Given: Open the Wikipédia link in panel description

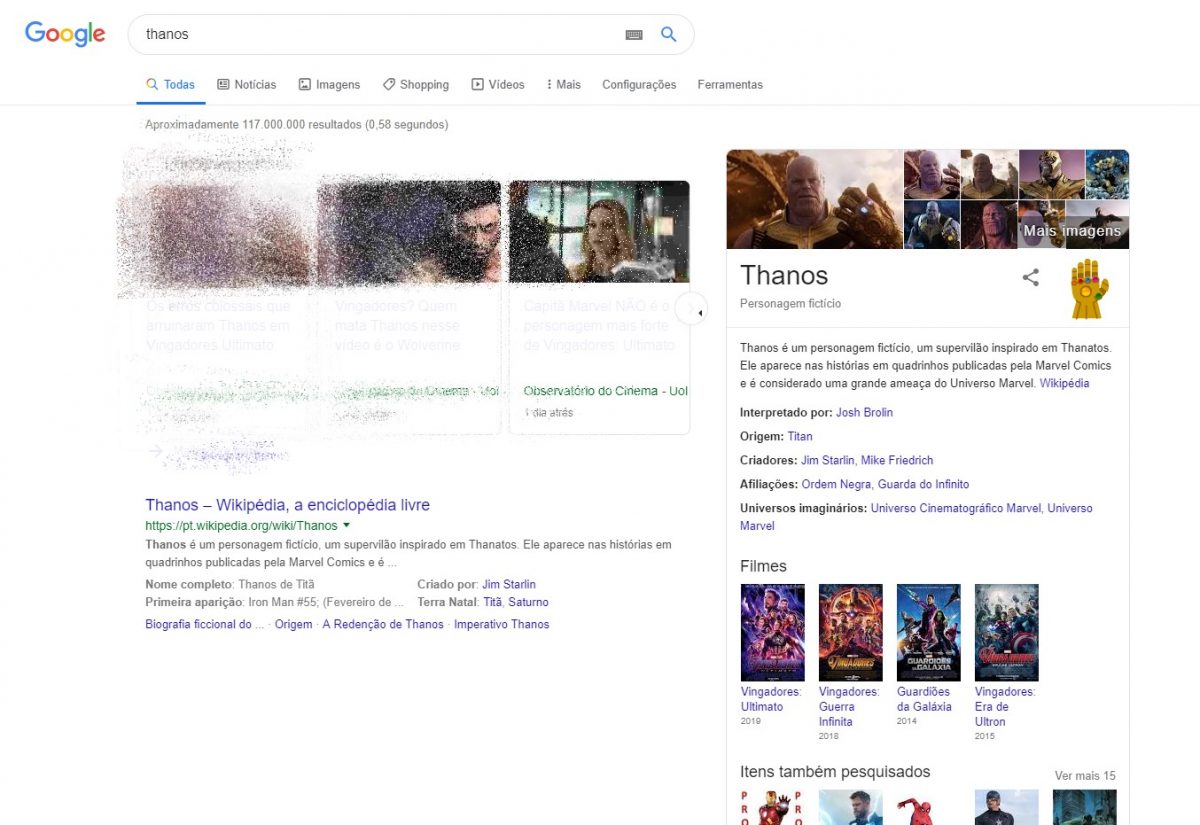Looking at the screenshot, I should point(1065,383).
